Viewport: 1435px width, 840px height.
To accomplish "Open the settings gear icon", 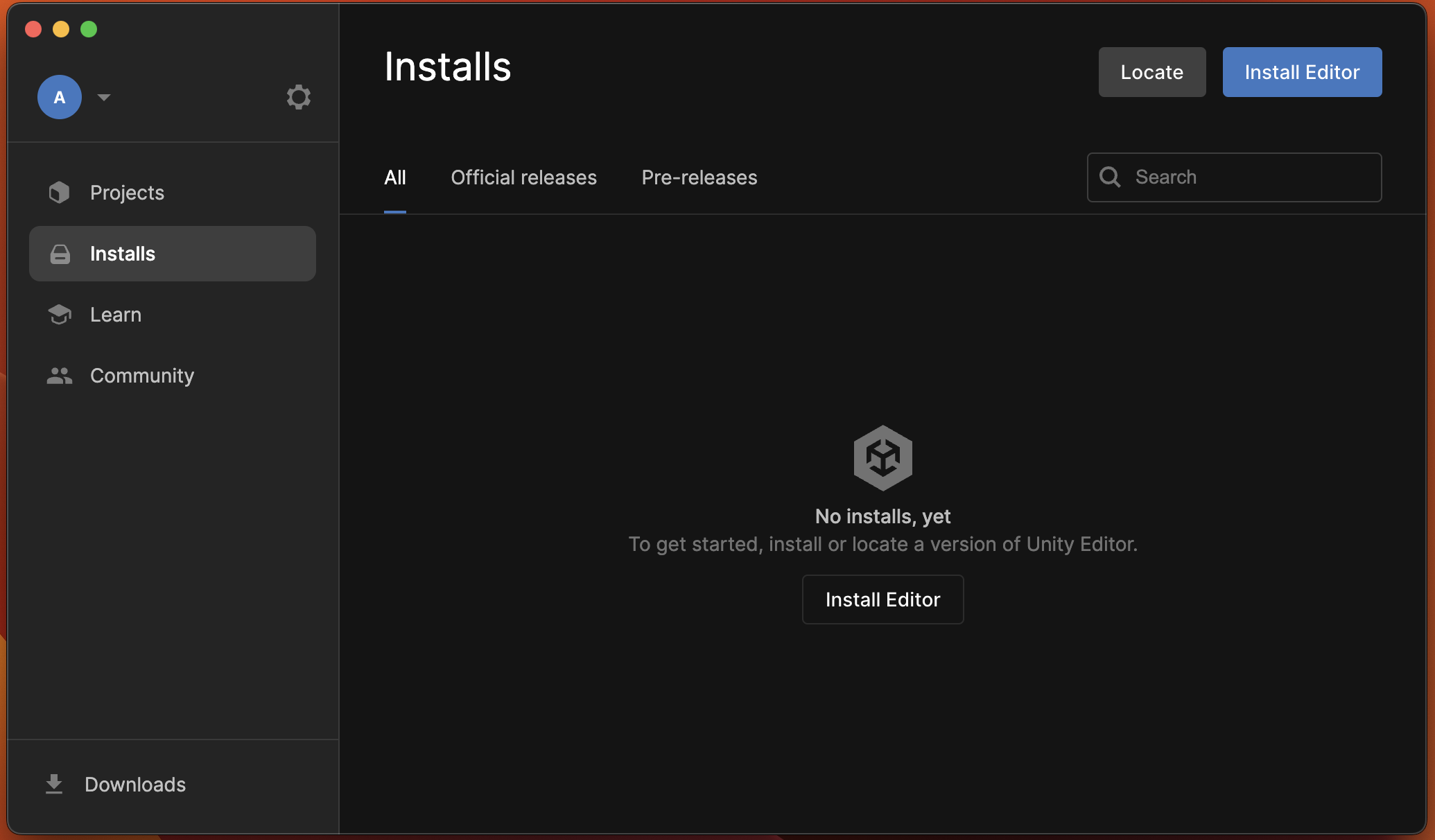I will click(298, 97).
